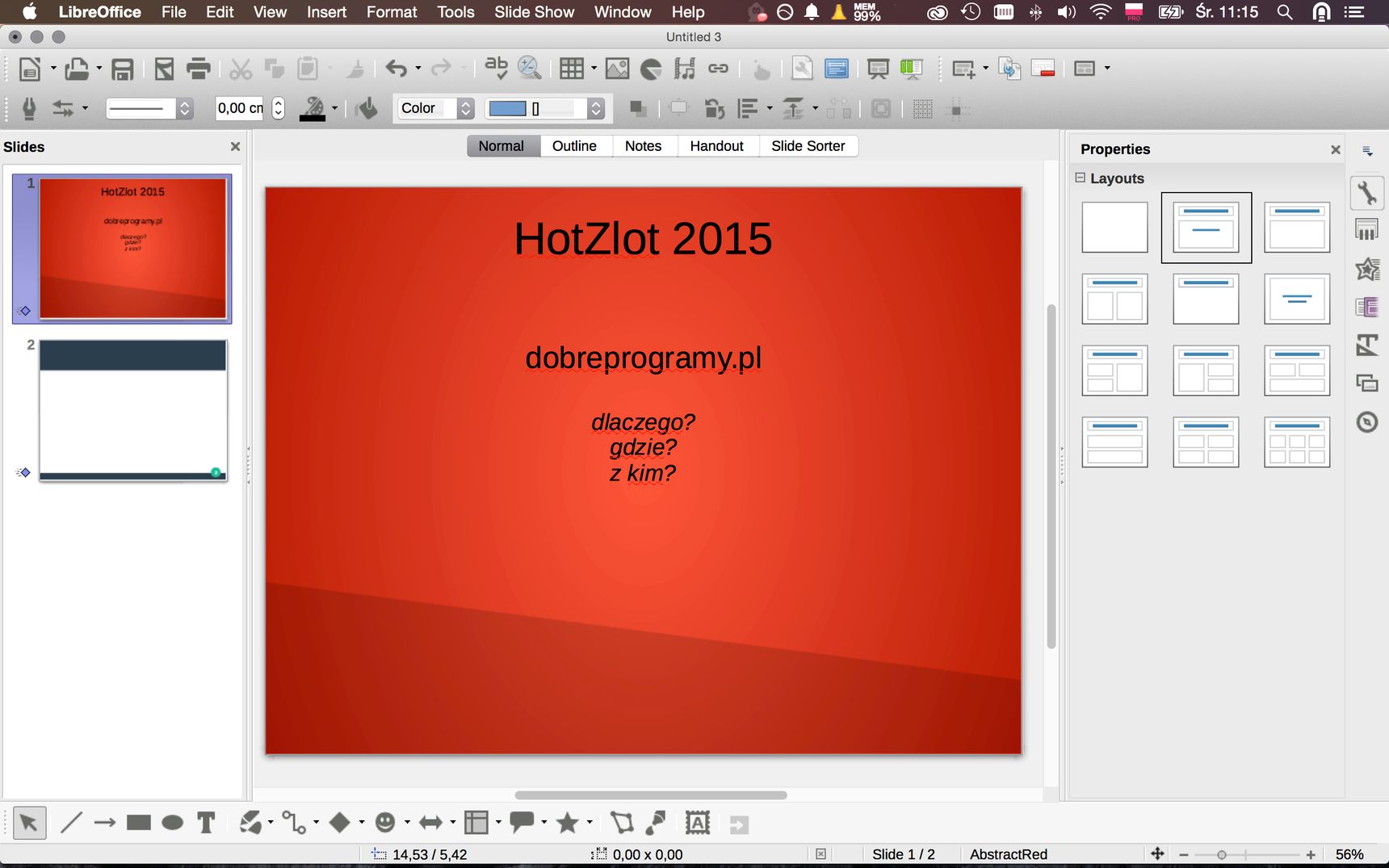Click the 56% zoom level

click(x=1349, y=854)
